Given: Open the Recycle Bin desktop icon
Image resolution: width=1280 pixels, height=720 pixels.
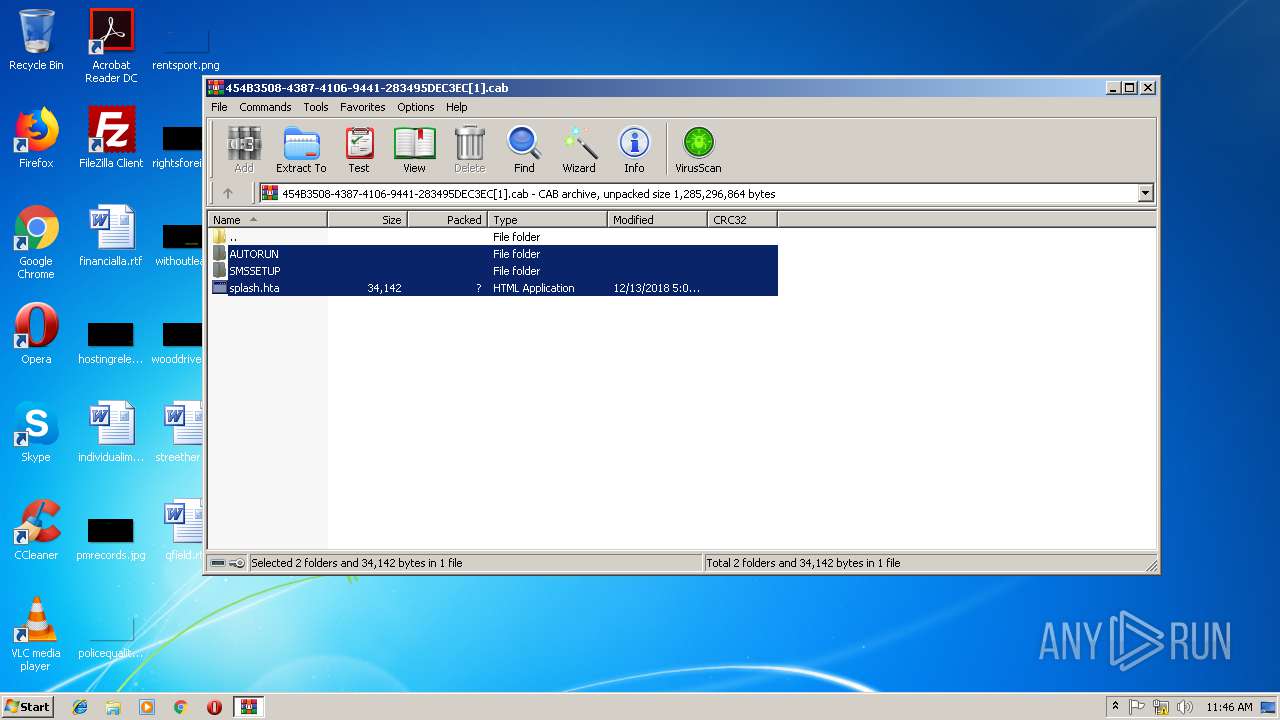Looking at the screenshot, I should (x=36, y=40).
